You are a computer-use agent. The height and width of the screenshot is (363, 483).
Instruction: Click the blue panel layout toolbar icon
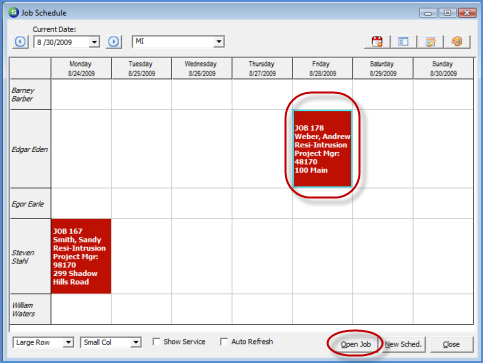(x=403, y=42)
